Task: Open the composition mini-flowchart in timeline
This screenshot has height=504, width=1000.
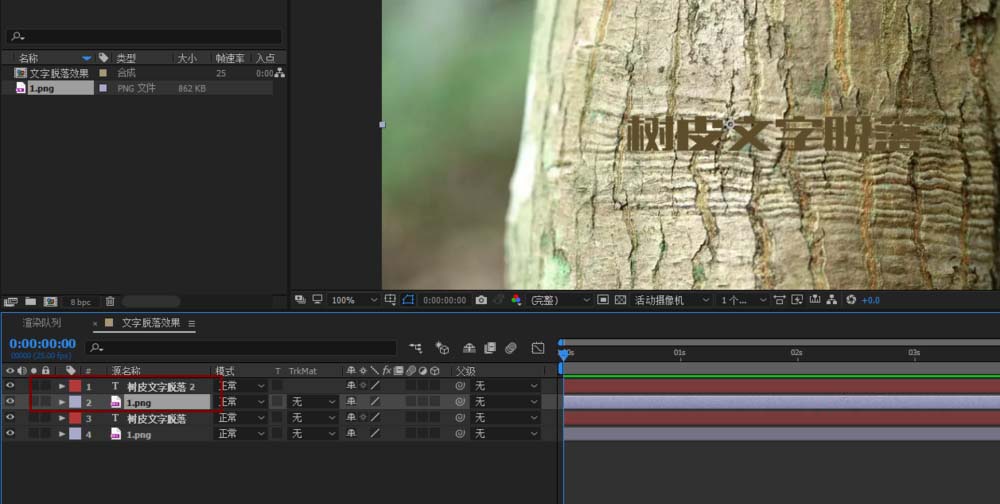Action: (x=416, y=348)
